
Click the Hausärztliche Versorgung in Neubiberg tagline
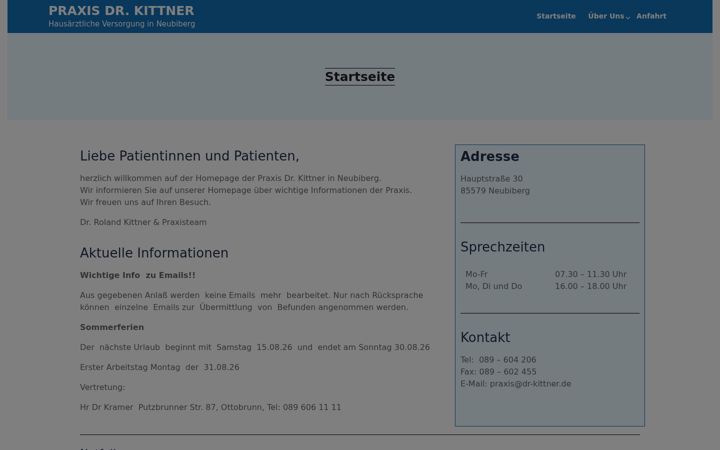(x=122, y=24)
